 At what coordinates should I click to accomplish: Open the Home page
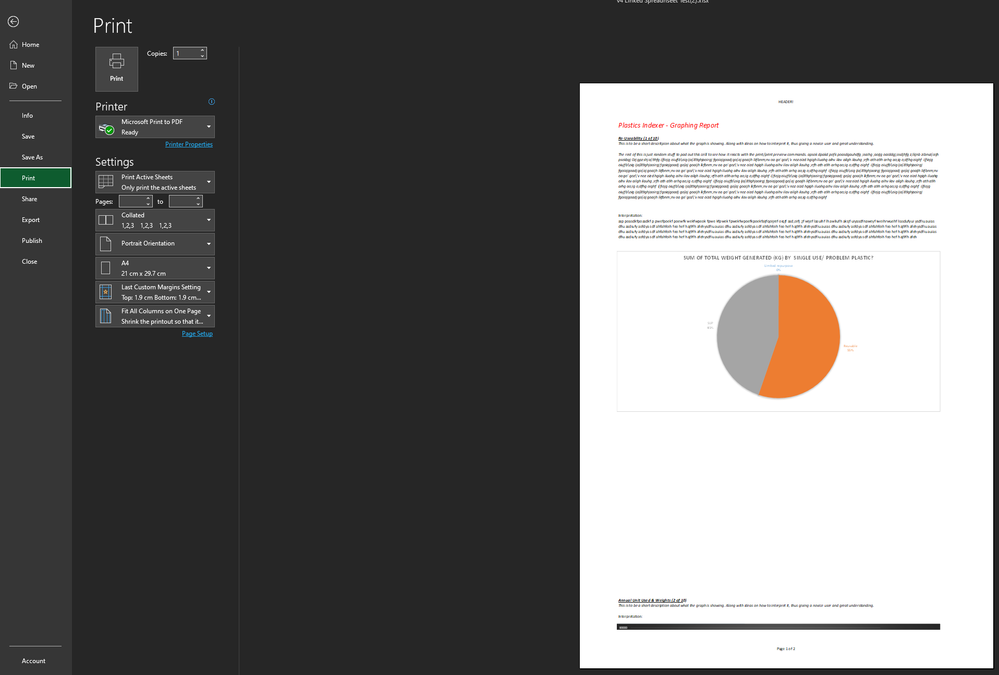(x=30, y=45)
